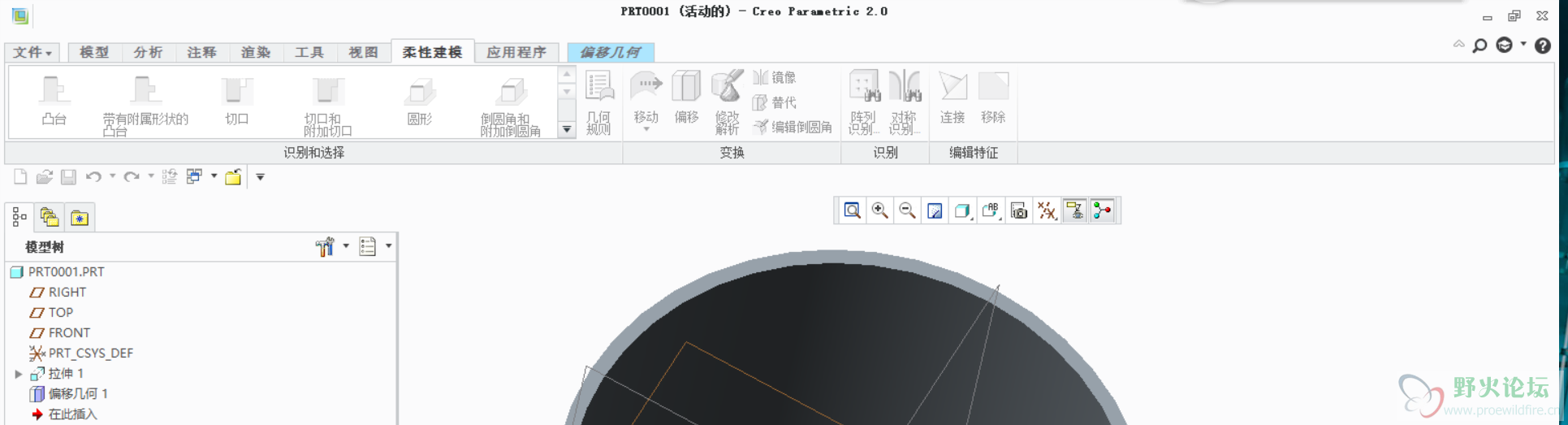Select the 切口 (Cut) shape tool
Screen dimensions: 1568x425
coord(237,100)
